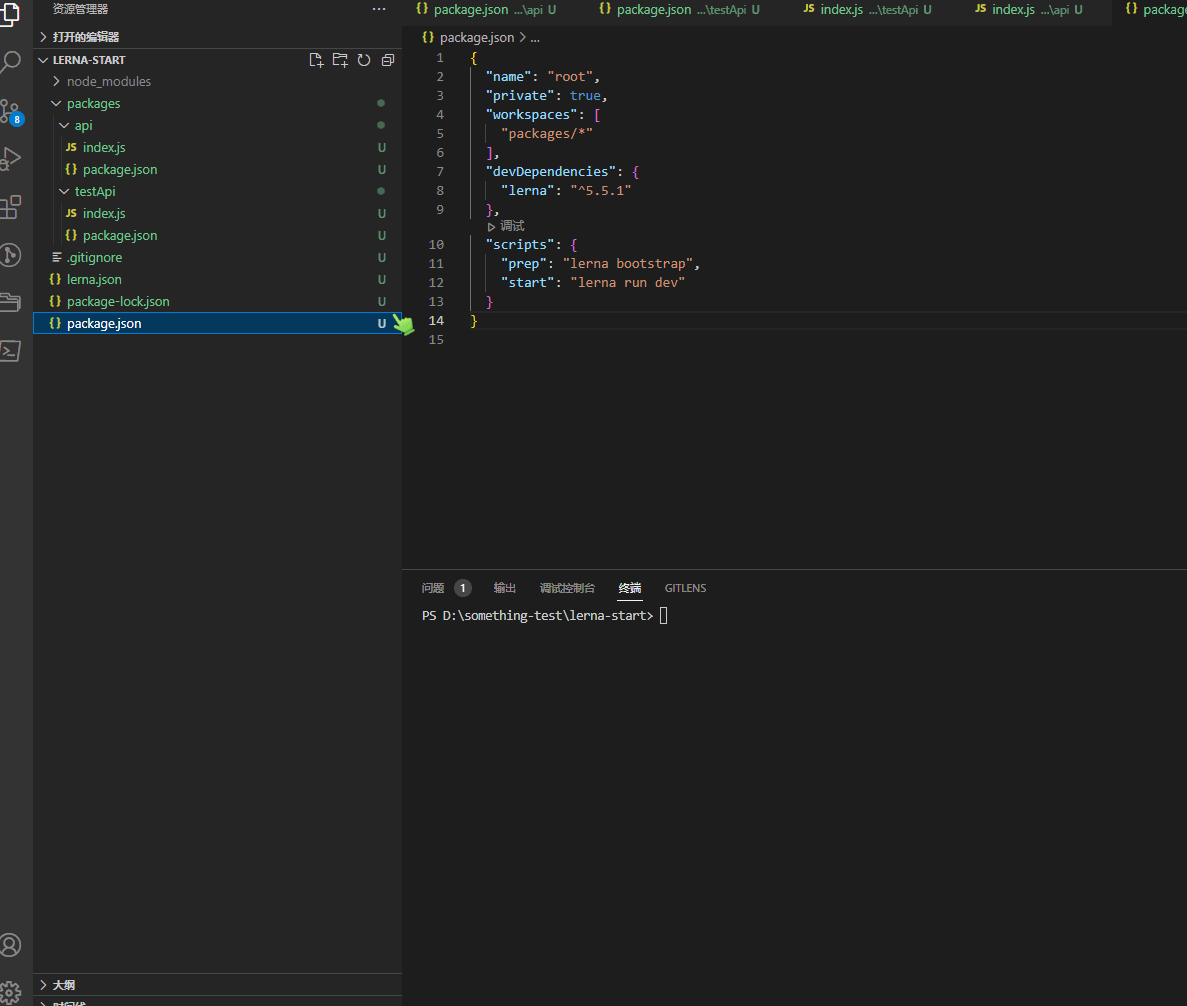
Task: Collapse all folders in explorer
Action: 388,60
